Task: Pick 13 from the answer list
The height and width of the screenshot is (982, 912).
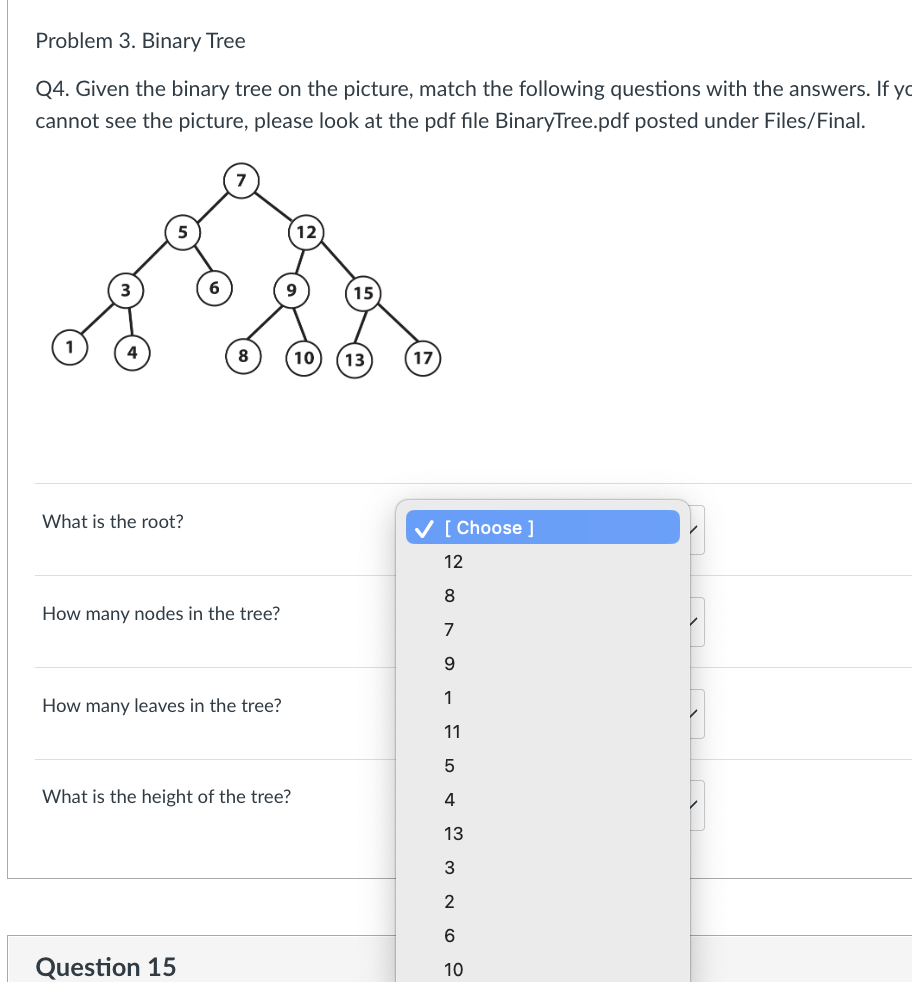Action: click(542, 834)
